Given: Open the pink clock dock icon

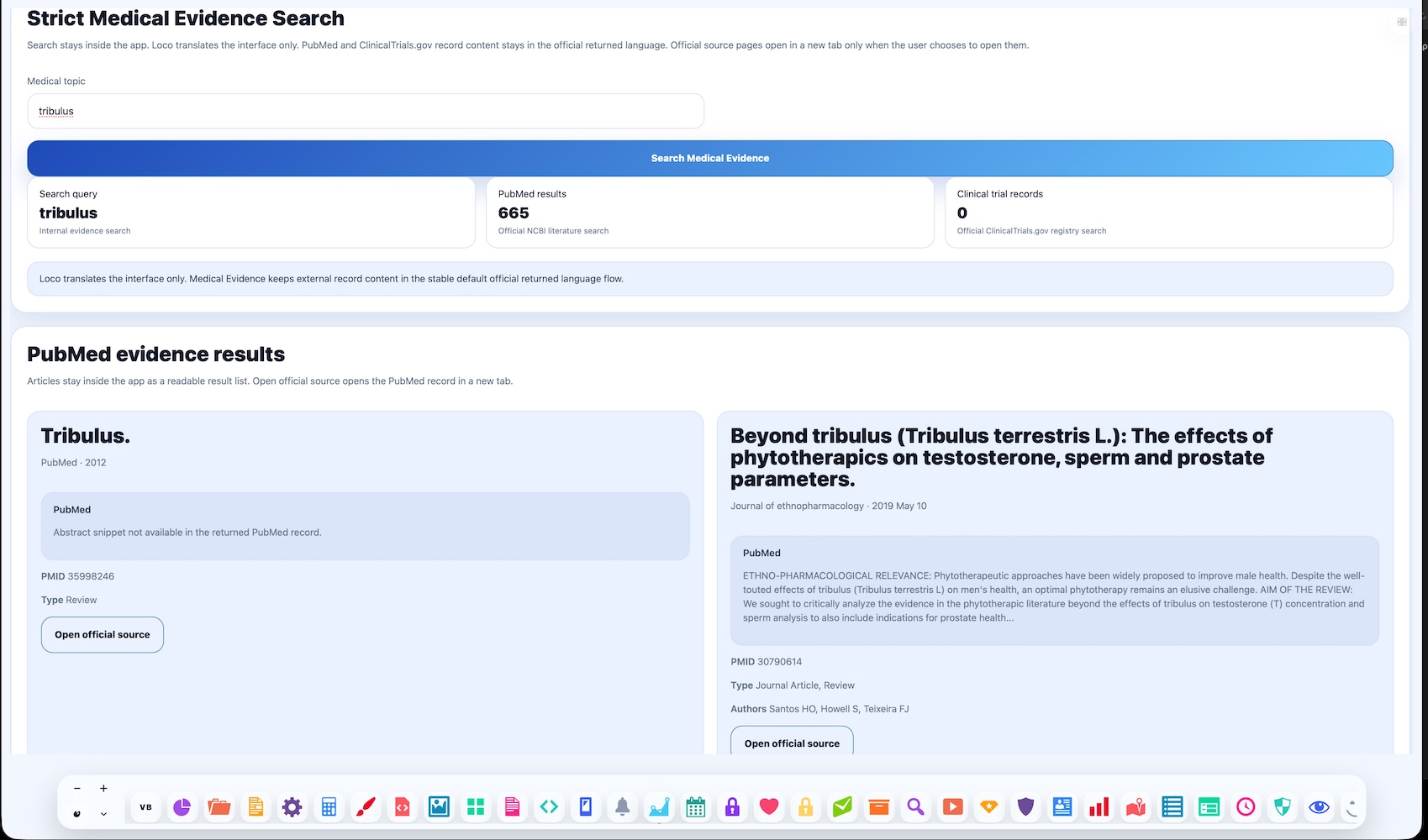Looking at the screenshot, I should tap(1246, 807).
